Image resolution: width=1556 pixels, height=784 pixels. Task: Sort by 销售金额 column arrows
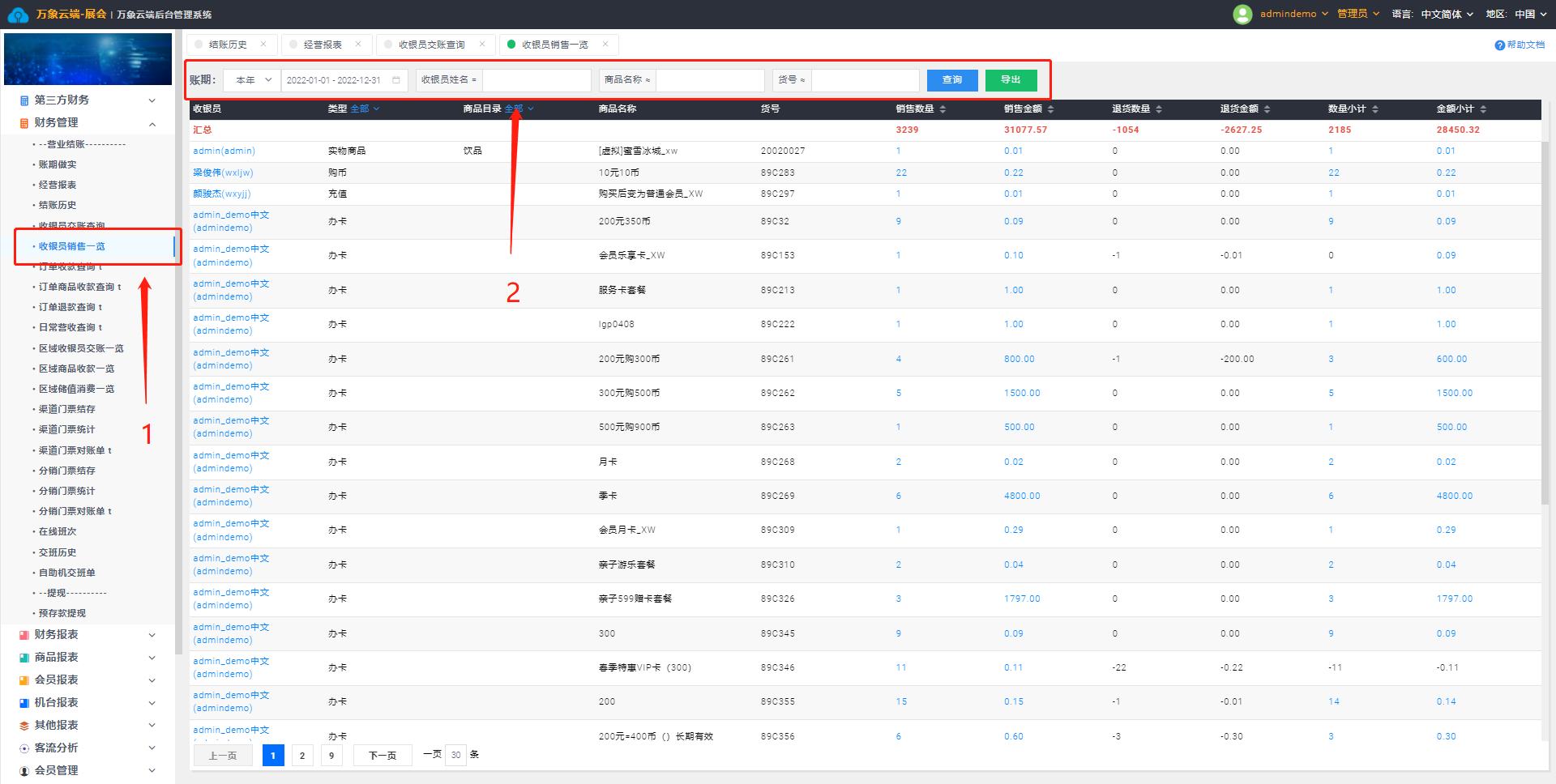[x=1051, y=109]
